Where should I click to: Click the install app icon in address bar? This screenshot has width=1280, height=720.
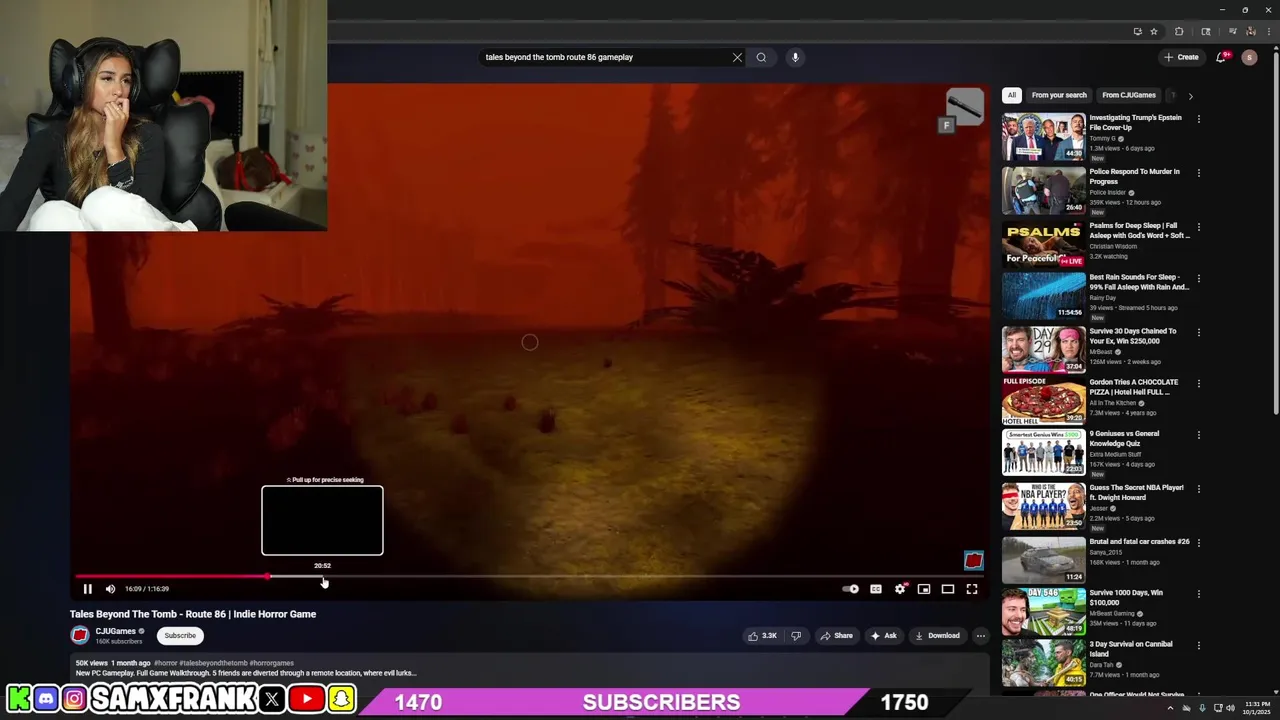pyautogui.click(x=1137, y=31)
